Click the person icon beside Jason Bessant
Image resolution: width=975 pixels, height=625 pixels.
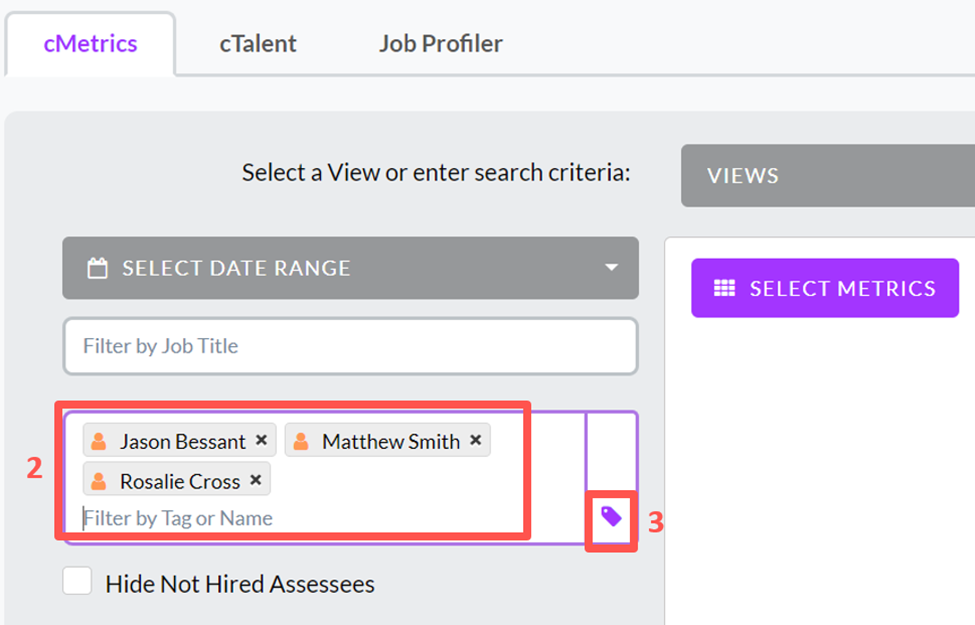(x=99, y=441)
